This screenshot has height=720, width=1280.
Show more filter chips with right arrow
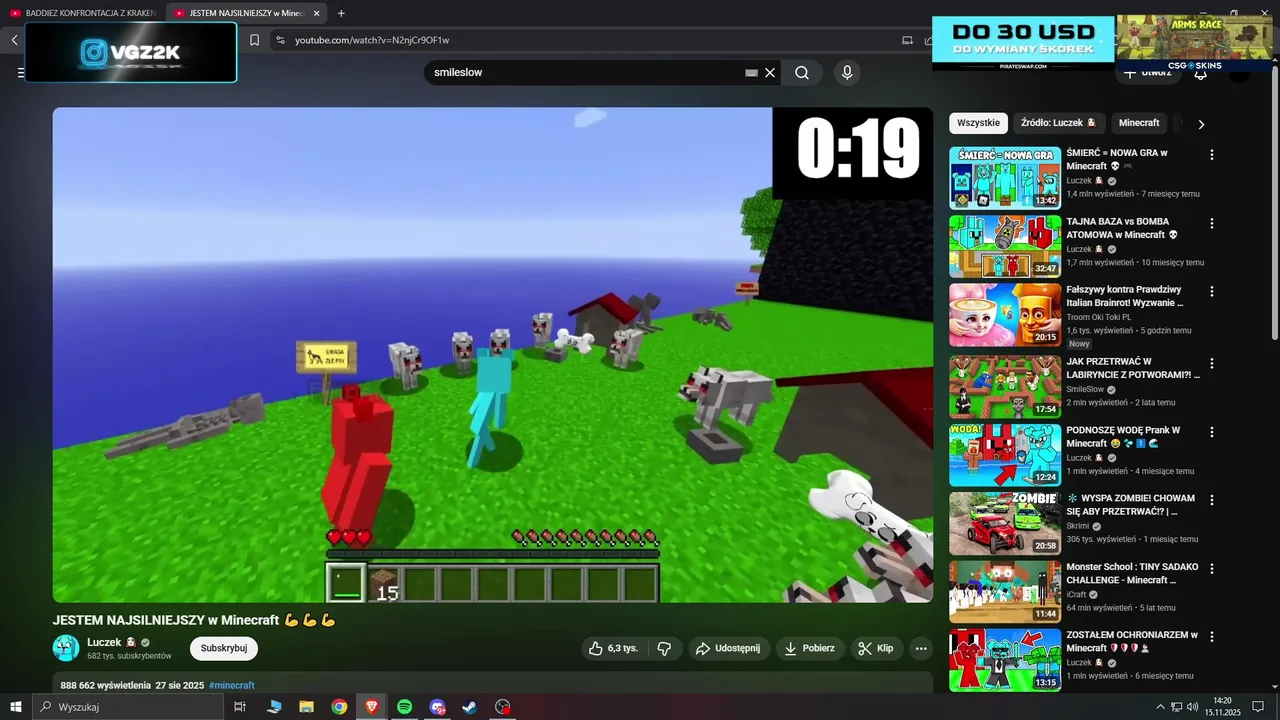tap(1201, 124)
